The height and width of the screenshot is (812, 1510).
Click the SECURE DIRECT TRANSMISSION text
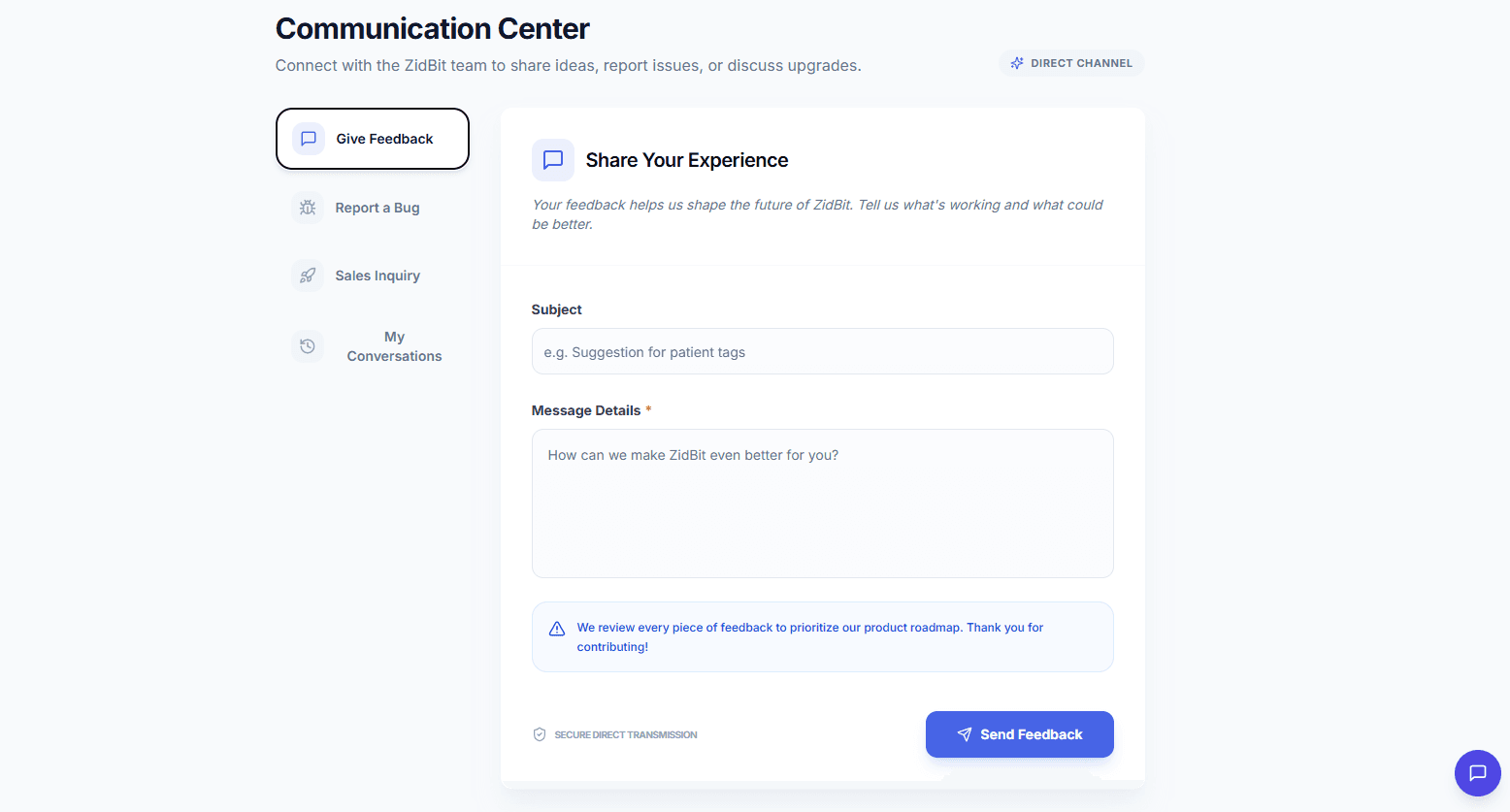click(626, 734)
